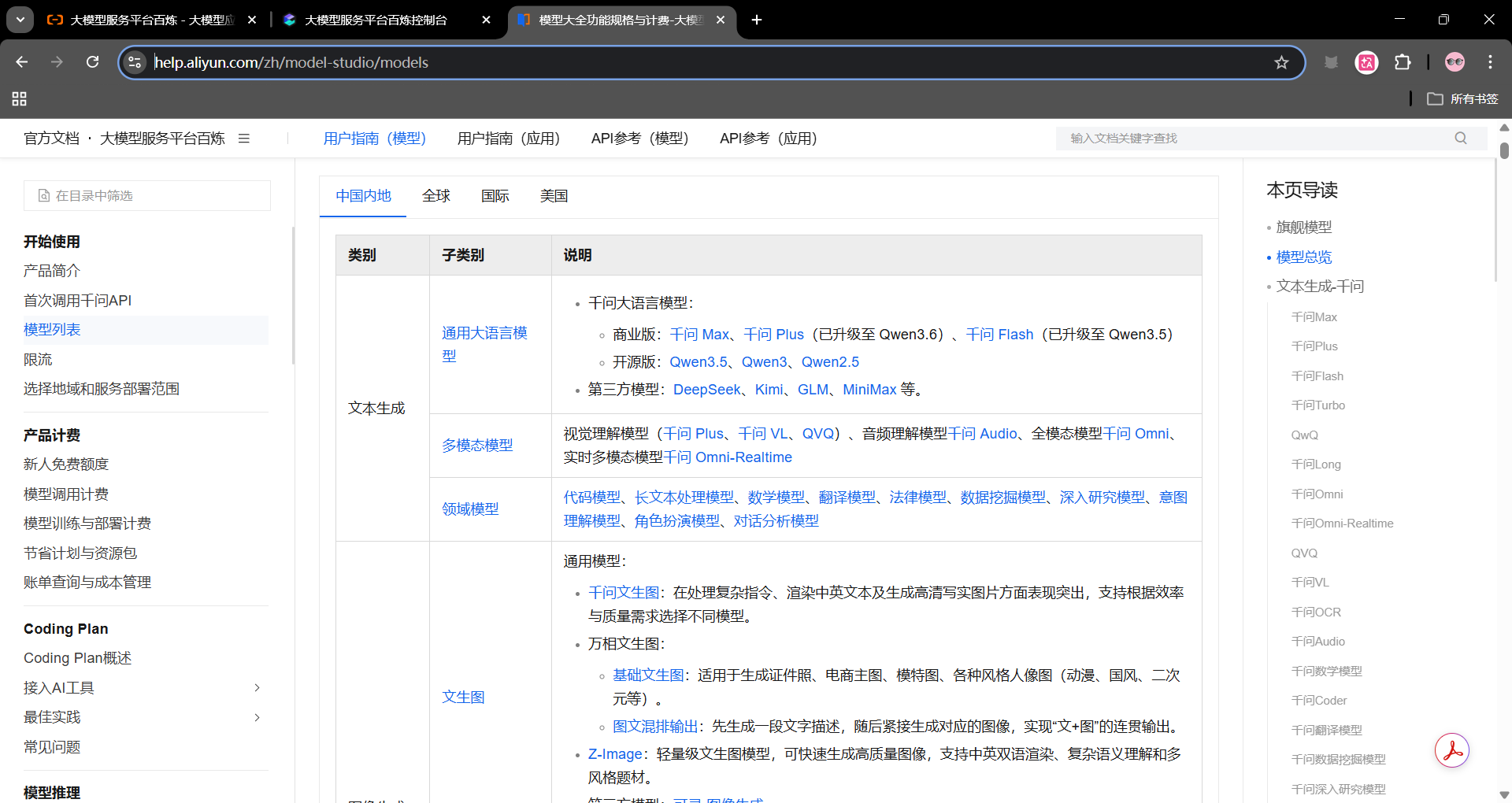Open the apps grid in bookmarks bar
The image size is (1512, 803).
pos(20,98)
